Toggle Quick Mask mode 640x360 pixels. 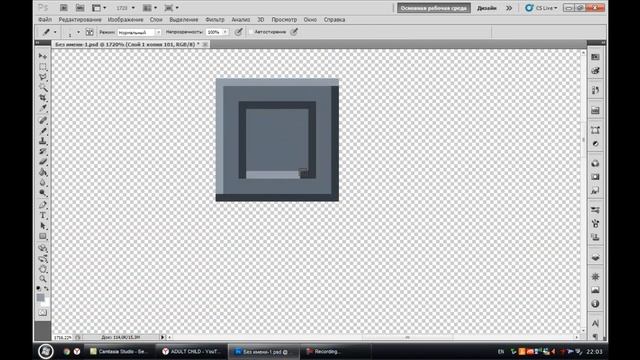[42, 313]
